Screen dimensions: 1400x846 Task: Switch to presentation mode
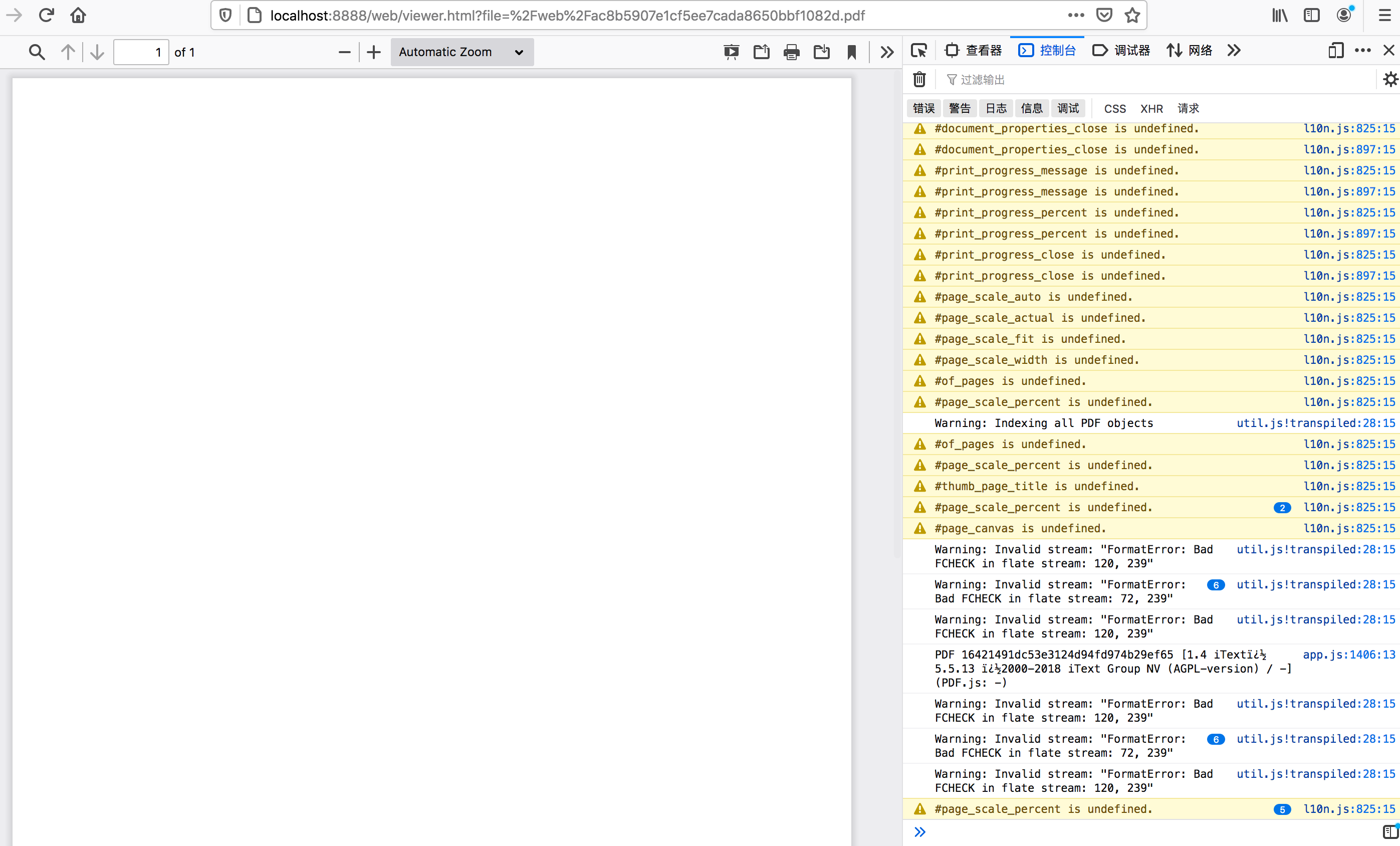731,52
